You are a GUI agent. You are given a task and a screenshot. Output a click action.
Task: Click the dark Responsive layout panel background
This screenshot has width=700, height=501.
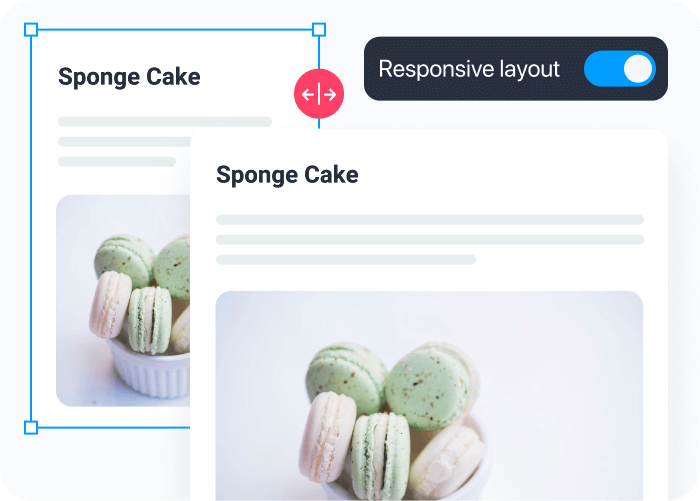[516, 69]
